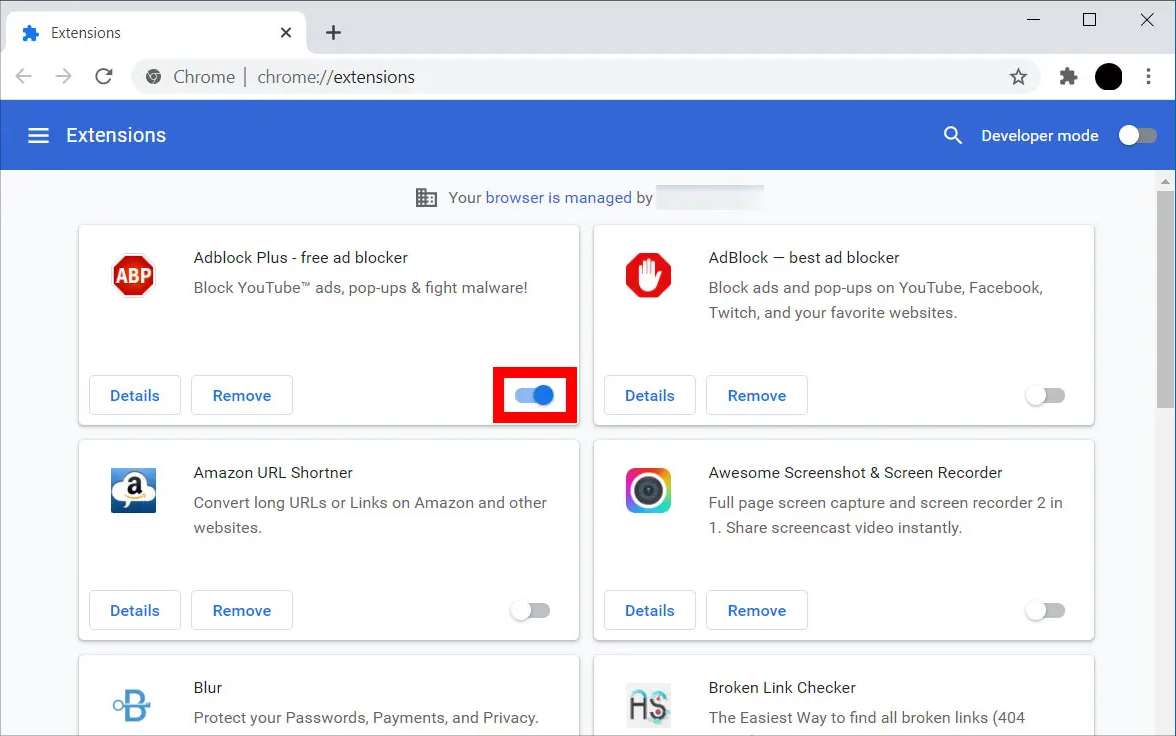Screen dimensions: 1176x736
Task: Click the Adblock Plus ABP logo
Action: tap(134, 275)
